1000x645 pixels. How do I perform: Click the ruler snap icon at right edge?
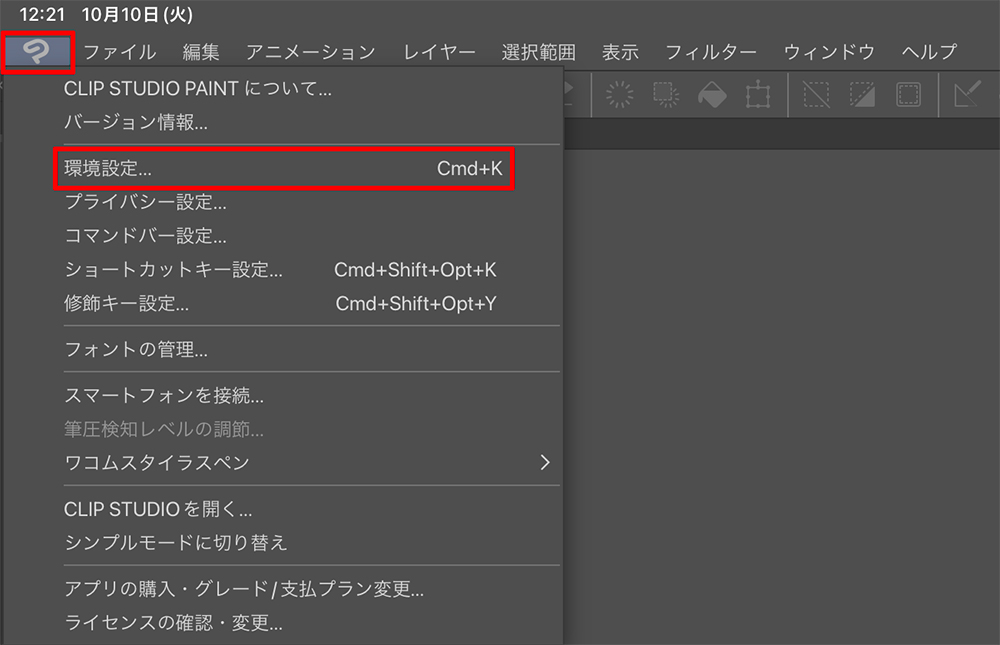click(968, 95)
